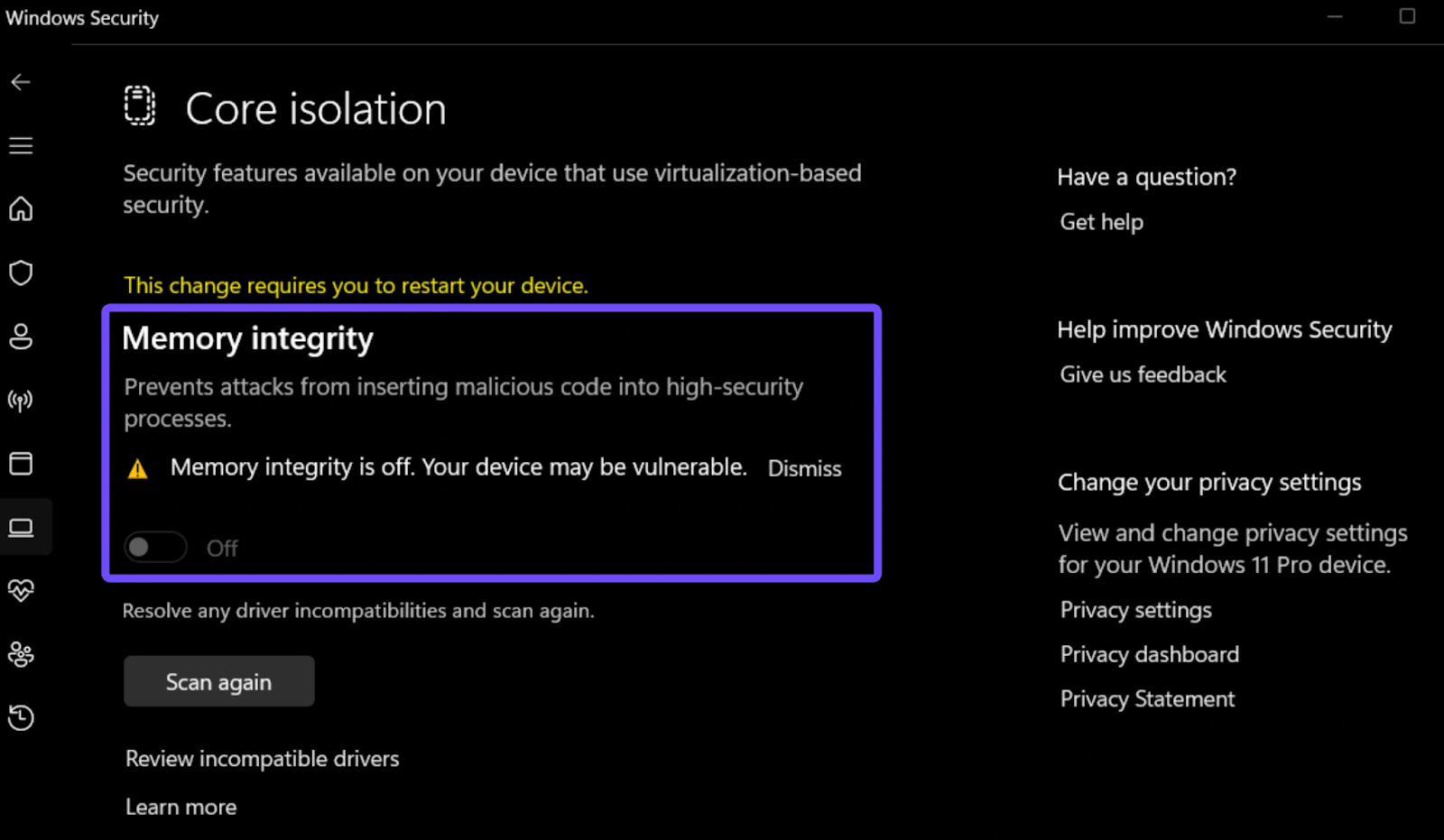Open Family options icon

click(21, 654)
